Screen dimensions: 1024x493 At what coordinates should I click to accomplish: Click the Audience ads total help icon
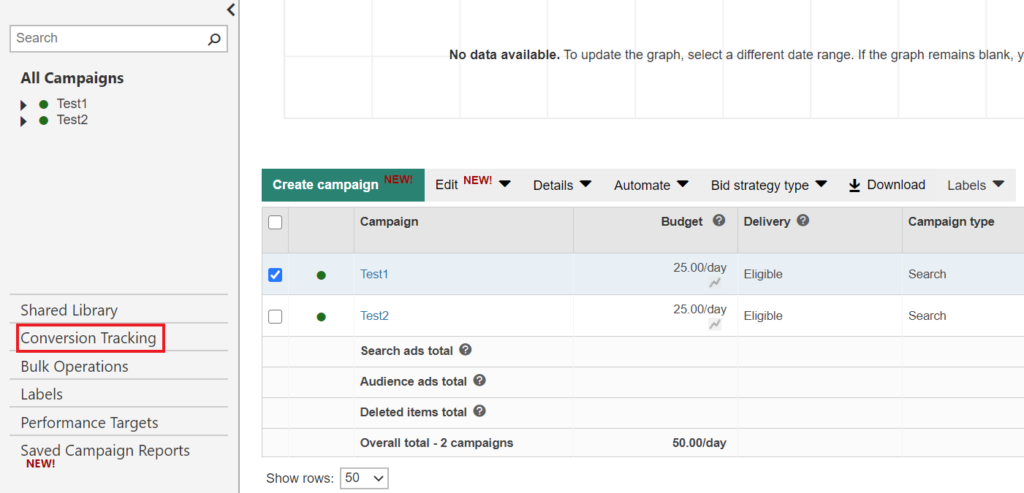[479, 381]
